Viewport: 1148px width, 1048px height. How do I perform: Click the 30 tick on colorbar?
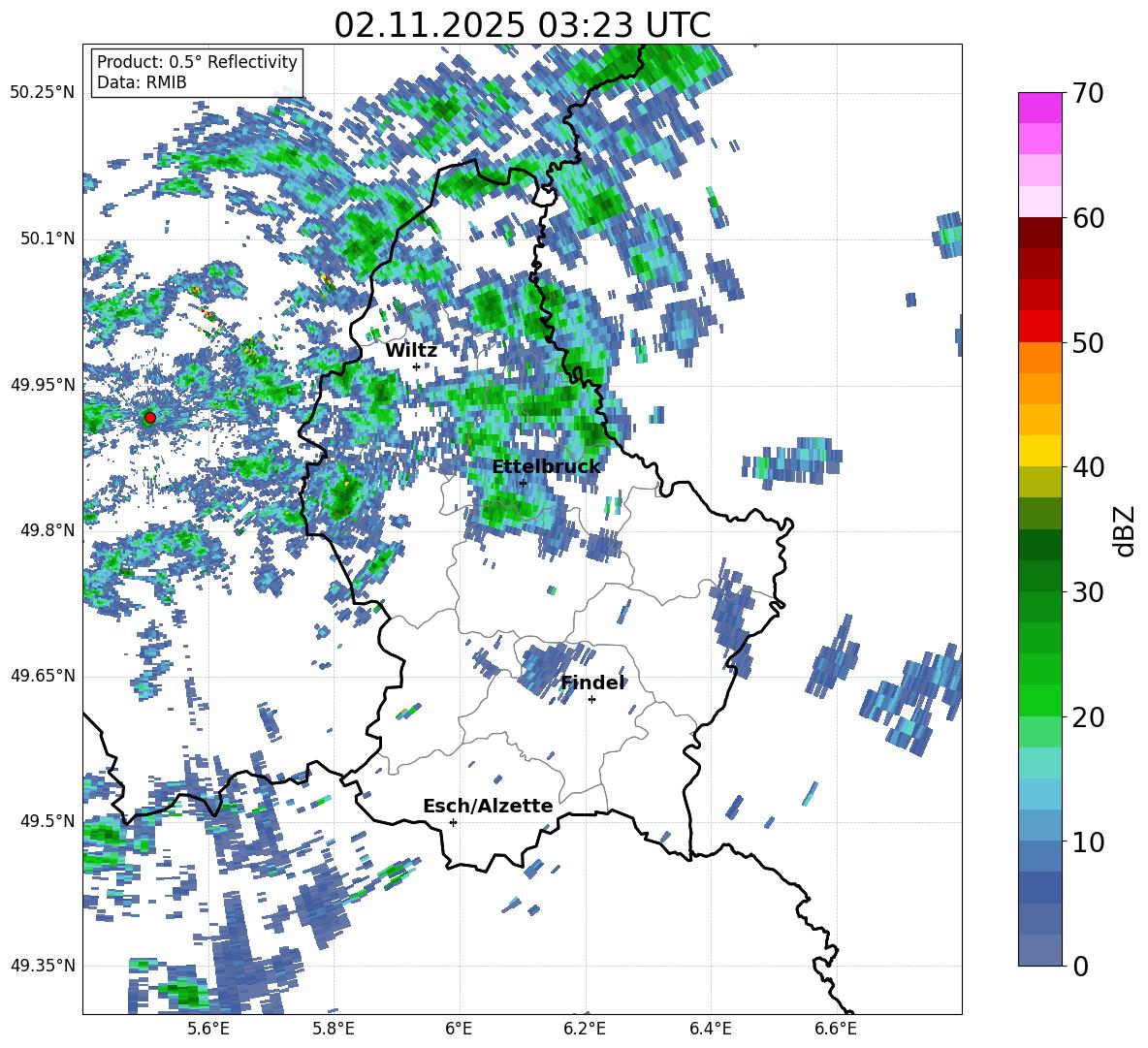(1088, 592)
